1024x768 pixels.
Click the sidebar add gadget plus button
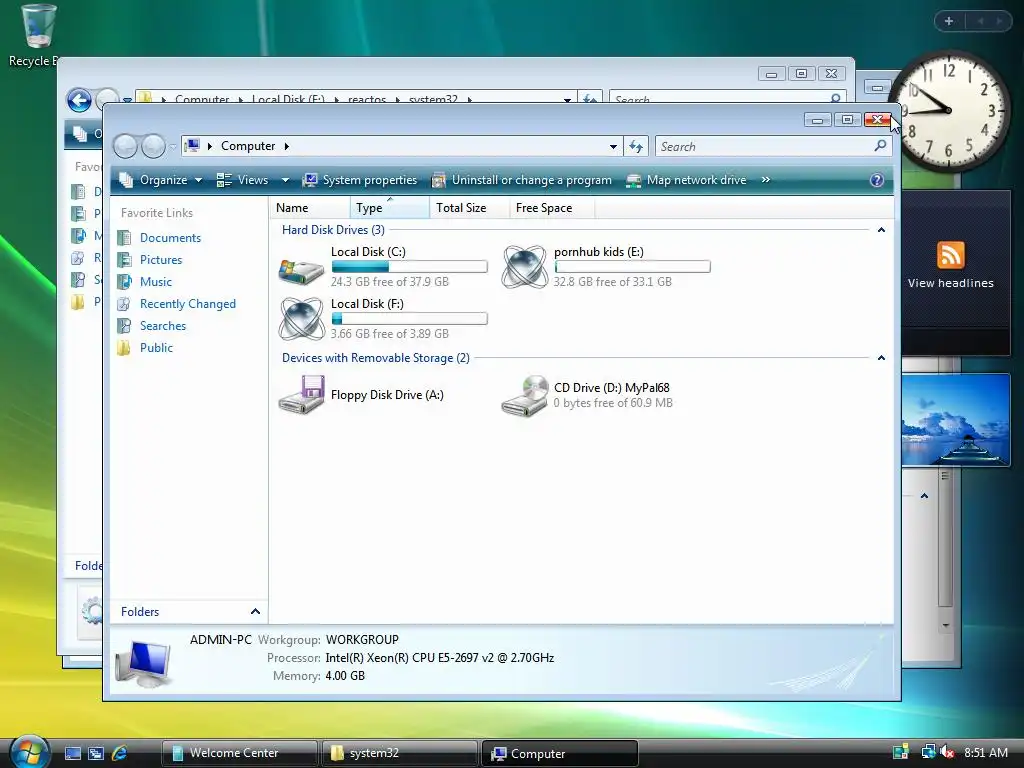[x=949, y=21]
